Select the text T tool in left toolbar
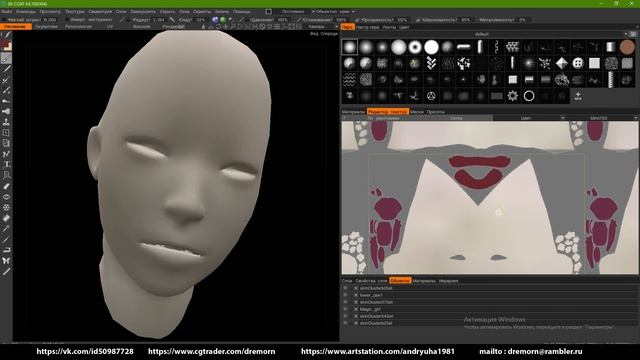The image size is (640, 360). (x=6, y=164)
